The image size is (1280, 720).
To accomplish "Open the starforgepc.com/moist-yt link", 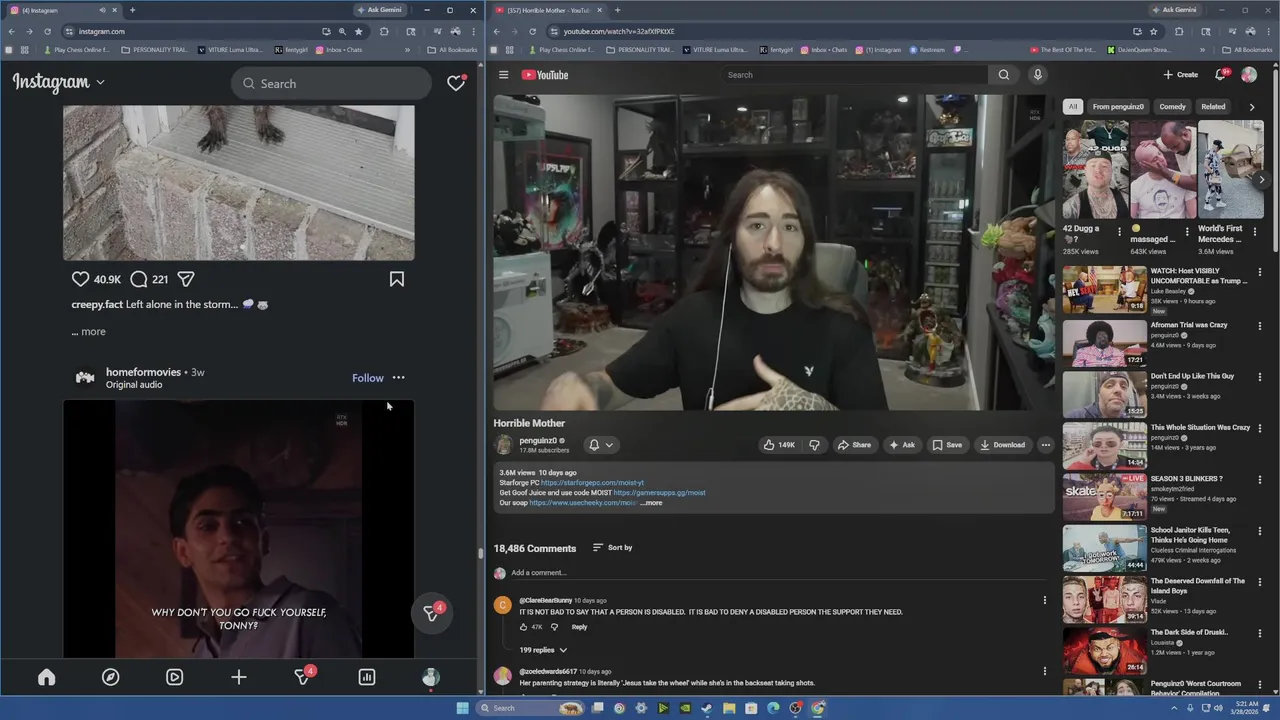I will 592,483.
